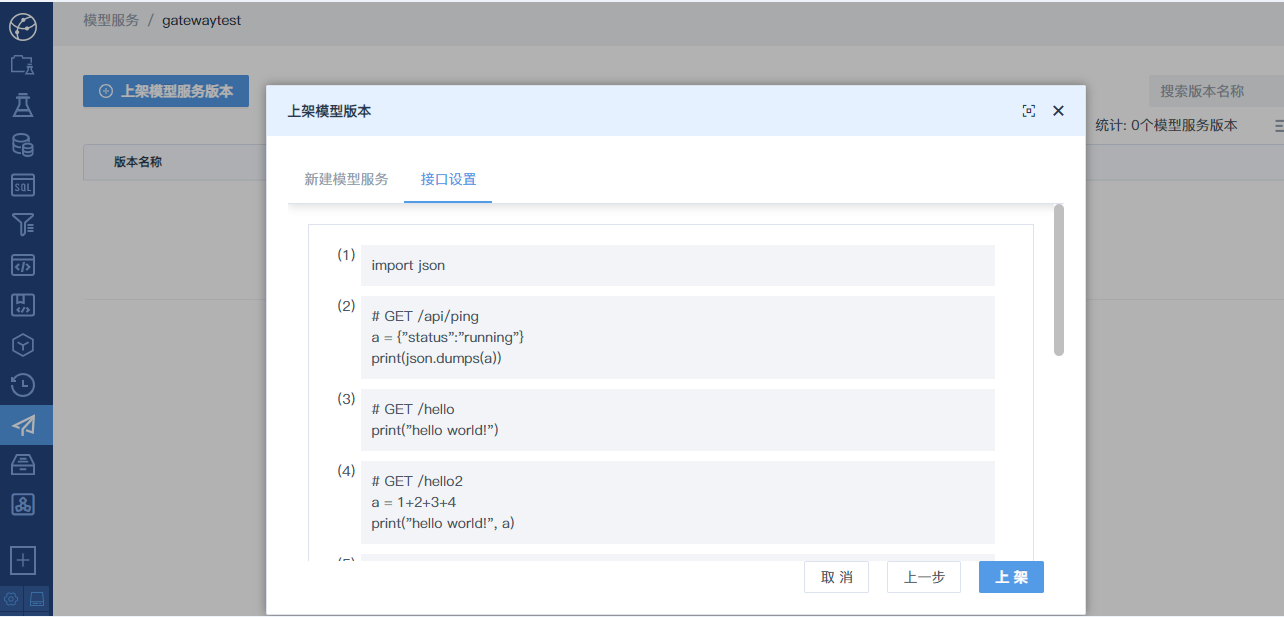Viewport: 1284px width, 617px height.
Task: Click the paper plane model service icon
Action: pos(22,425)
